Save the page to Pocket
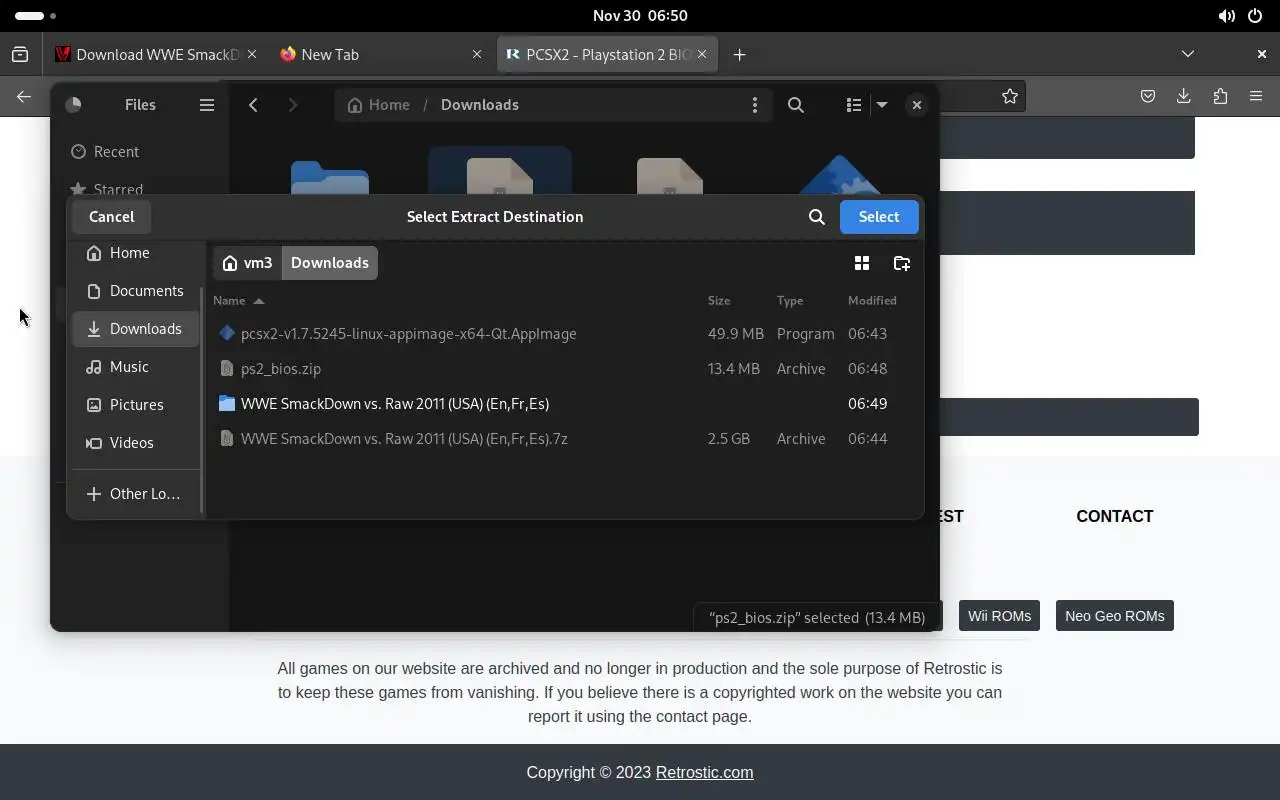The image size is (1280, 800). 1148,96
